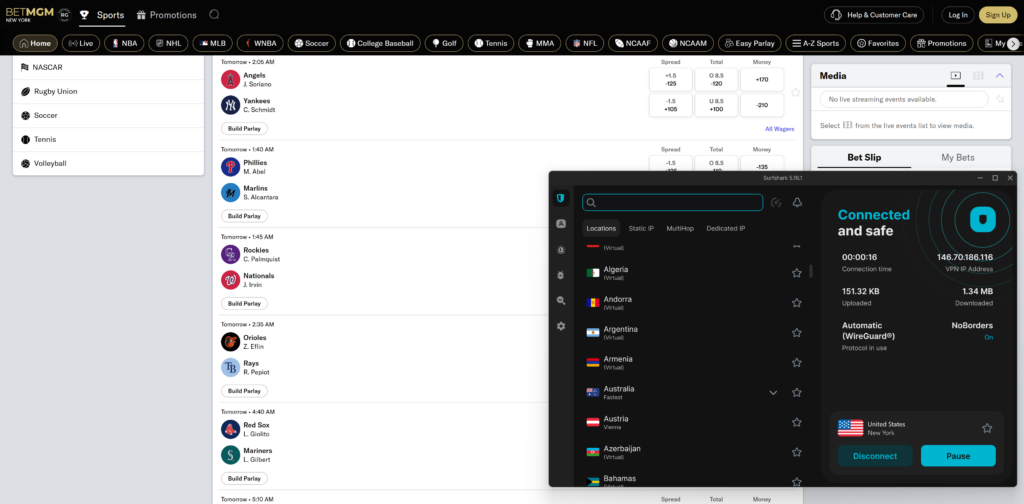Favorite Andorra location in Surfshark
Viewport: 1024px width, 504px height.
tap(797, 303)
